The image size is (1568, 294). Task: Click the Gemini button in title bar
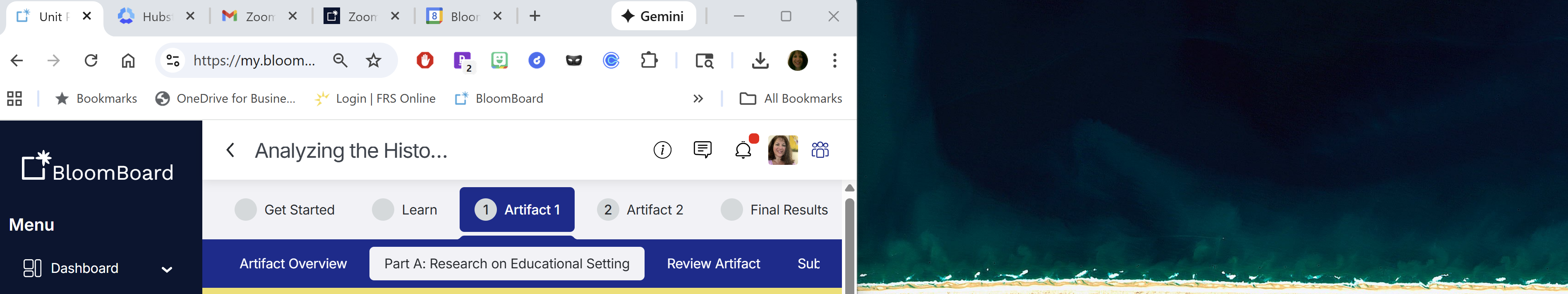click(x=653, y=17)
